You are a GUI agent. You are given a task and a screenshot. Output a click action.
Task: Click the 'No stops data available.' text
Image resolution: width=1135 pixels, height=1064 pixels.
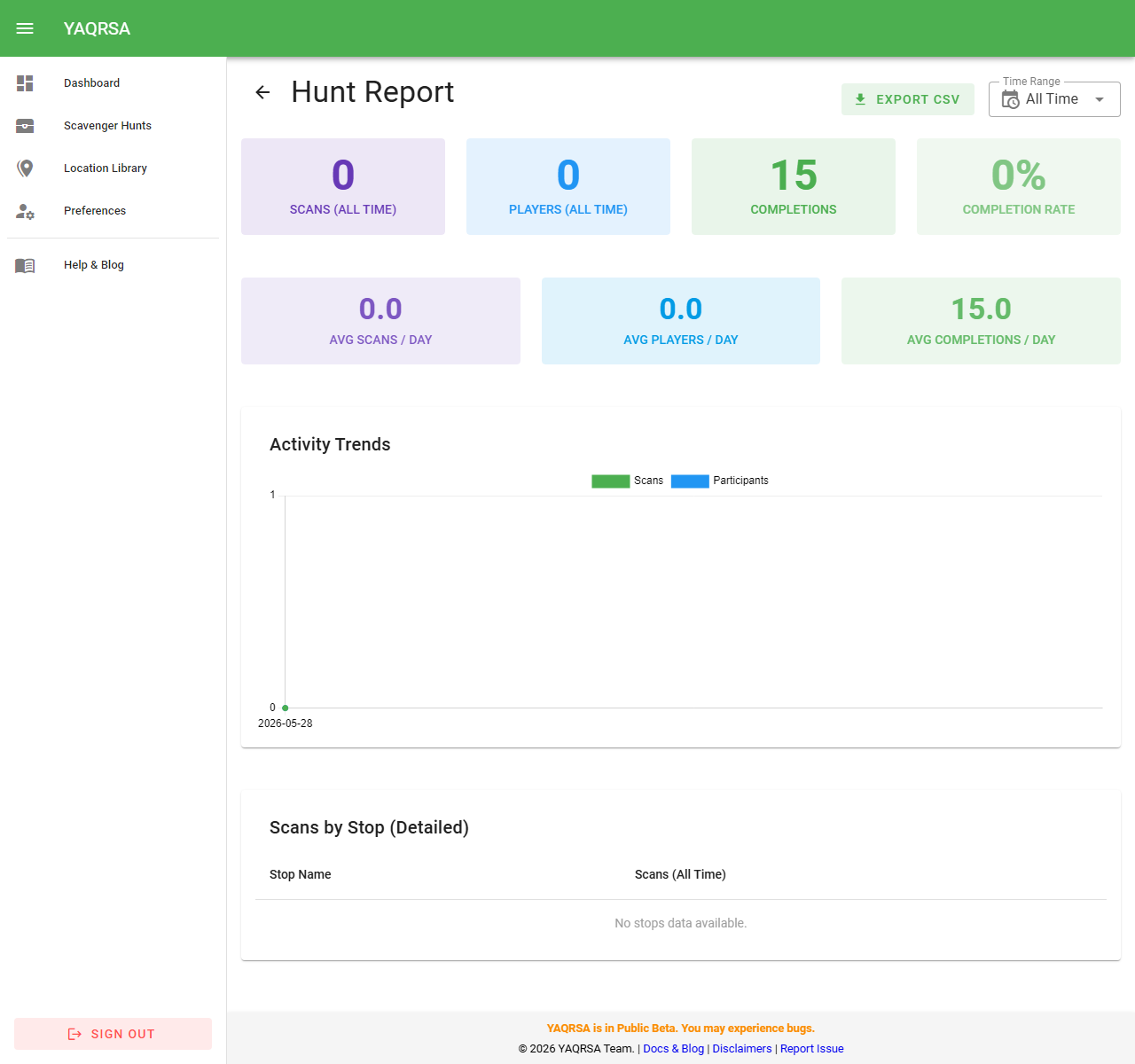tap(681, 923)
